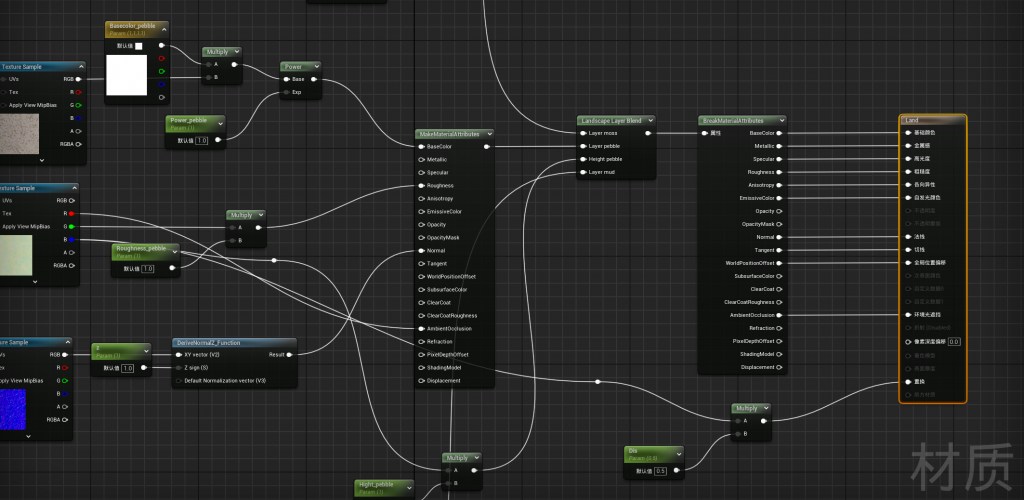Click the Base input pin on Power node
The width and height of the screenshot is (1024, 500).
click(285, 80)
